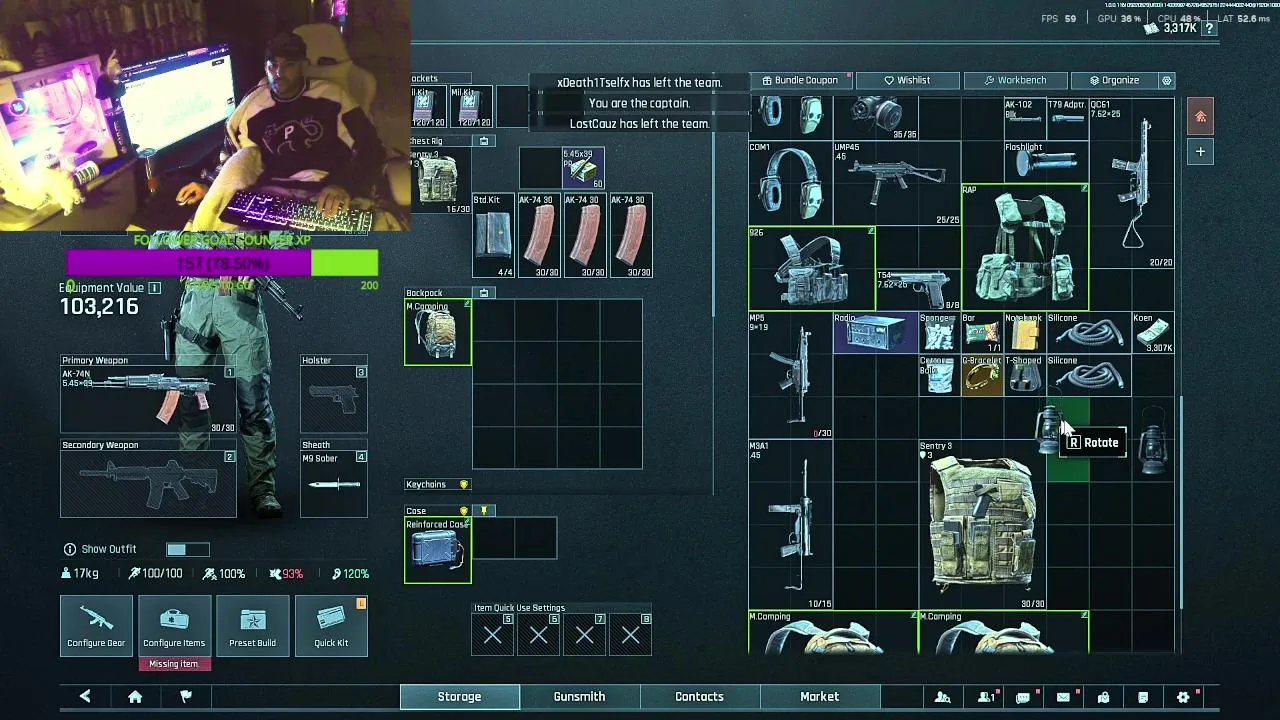The height and width of the screenshot is (720, 1280).
Task: Add a new storage page with plus
Action: [1201, 152]
